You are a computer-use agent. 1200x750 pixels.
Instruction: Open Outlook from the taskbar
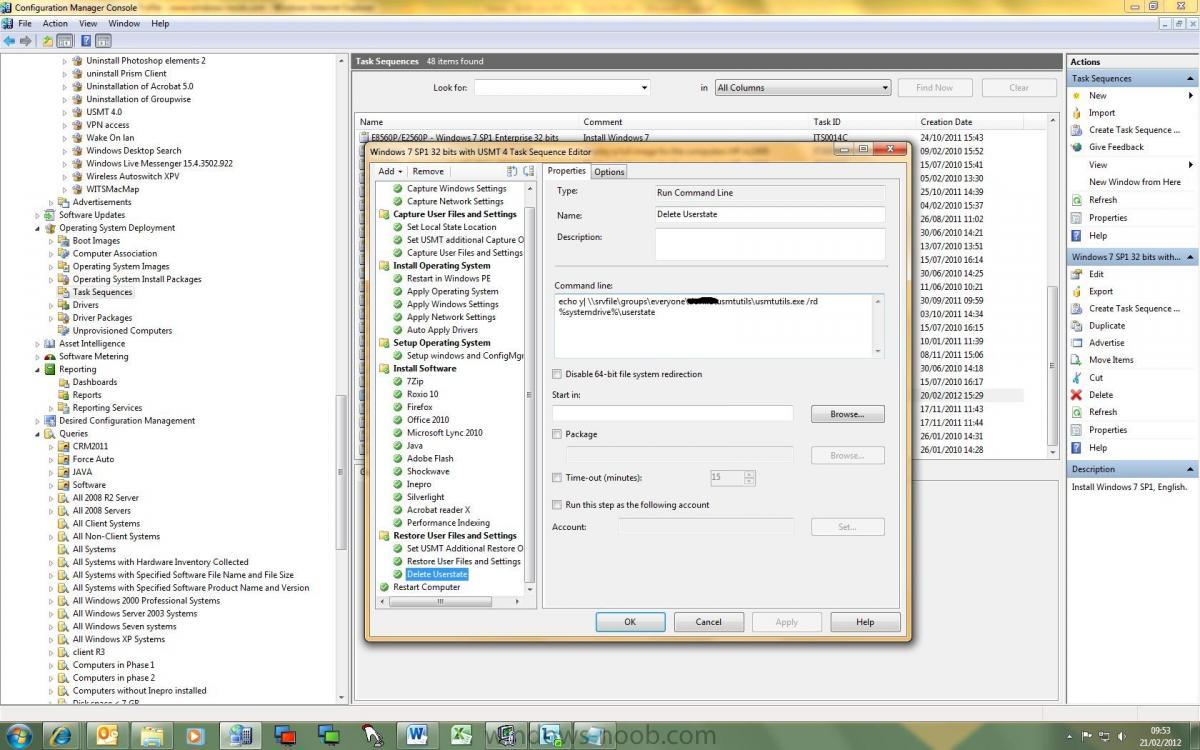click(107, 735)
